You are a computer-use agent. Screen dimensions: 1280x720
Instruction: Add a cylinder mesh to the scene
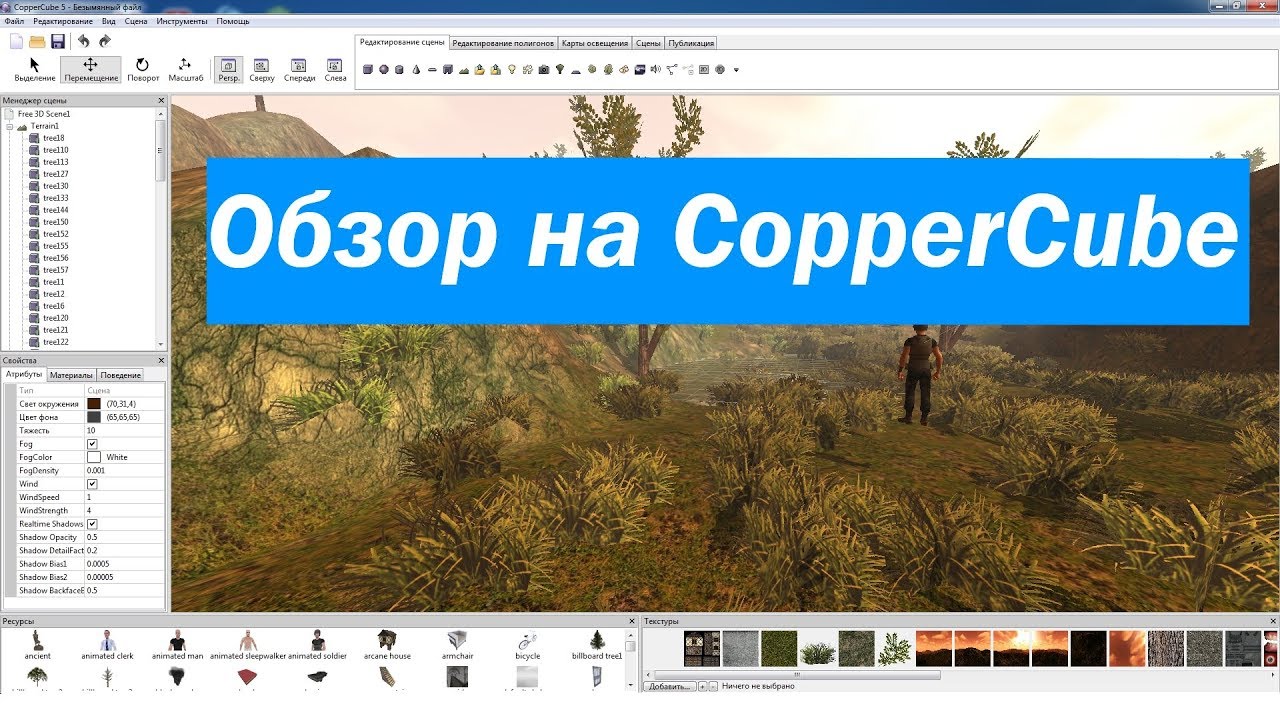coord(399,69)
